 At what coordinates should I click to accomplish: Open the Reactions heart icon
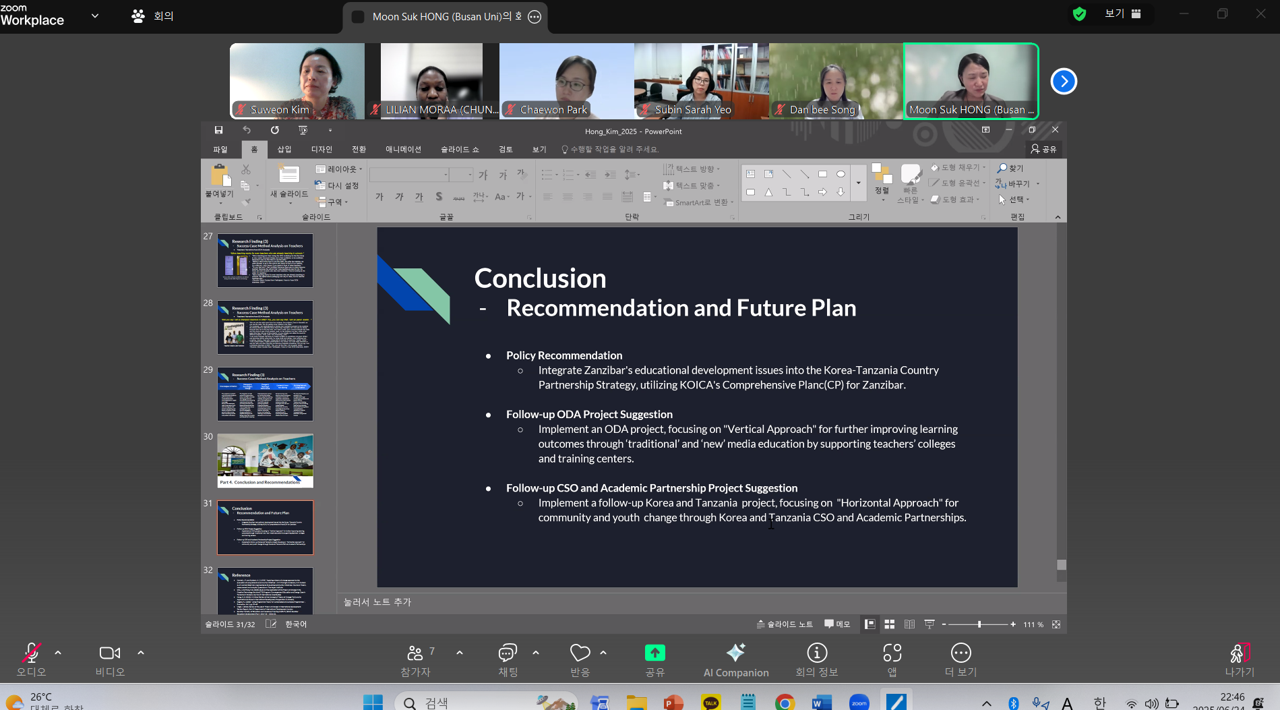[580, 654]
